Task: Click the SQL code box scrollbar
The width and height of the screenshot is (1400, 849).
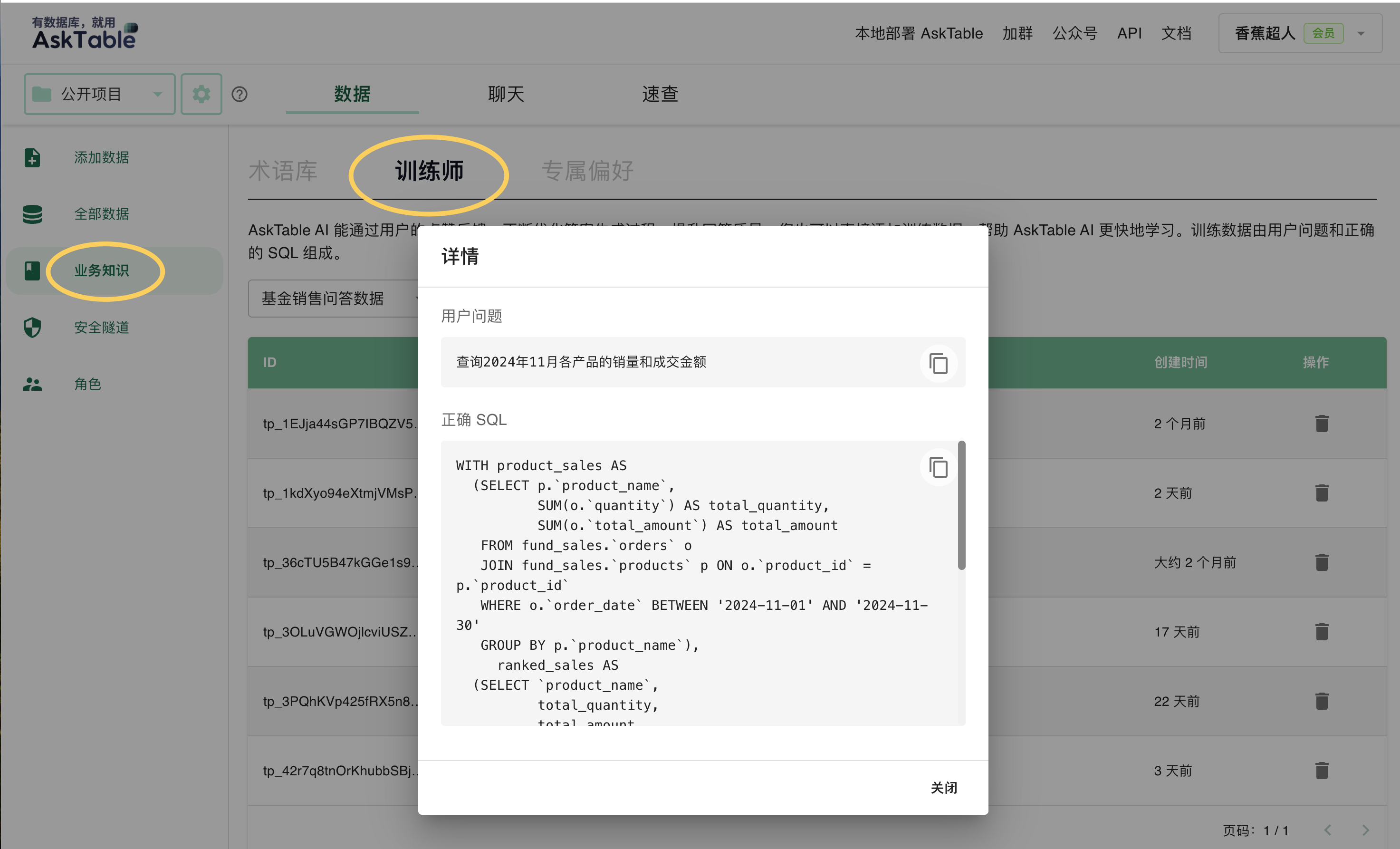Action: click(x=961, y=505)
